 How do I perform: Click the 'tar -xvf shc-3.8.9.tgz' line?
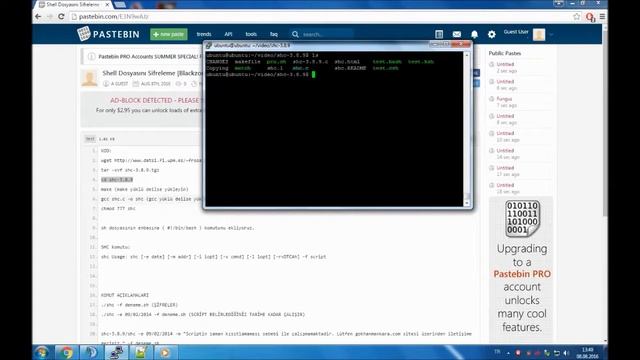click(130, 170)
